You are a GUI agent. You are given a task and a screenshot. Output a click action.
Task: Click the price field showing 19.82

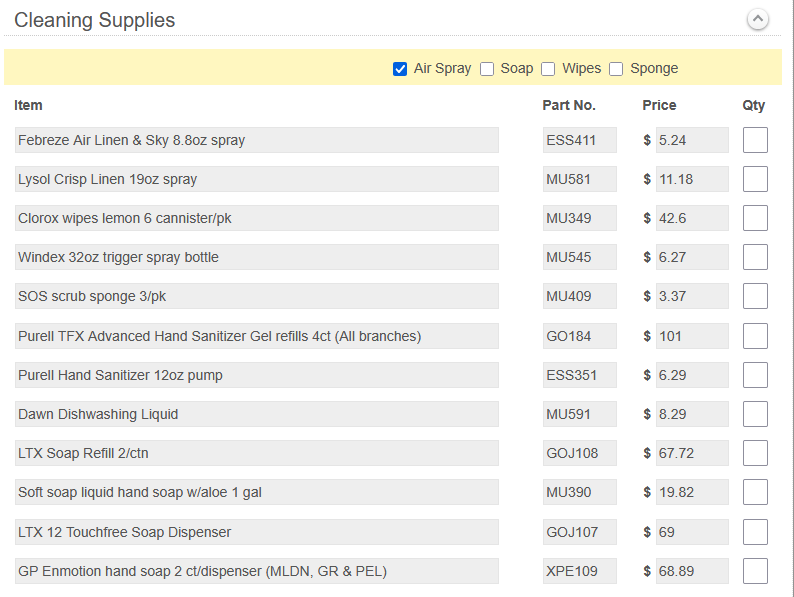pos(691,492)
